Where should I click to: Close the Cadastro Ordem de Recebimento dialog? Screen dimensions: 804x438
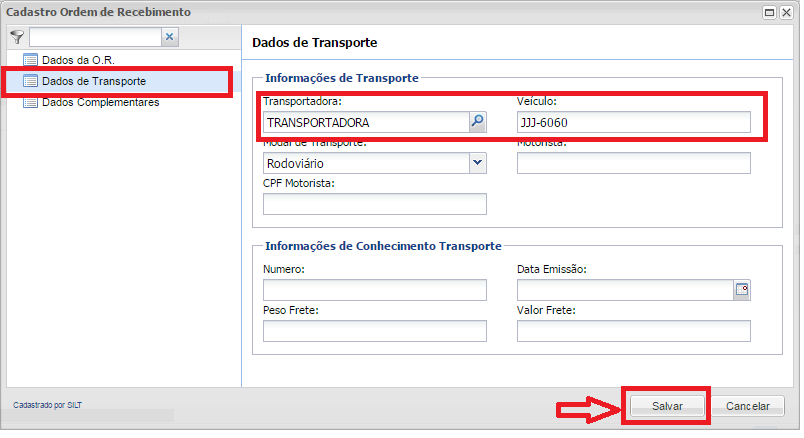786,13
